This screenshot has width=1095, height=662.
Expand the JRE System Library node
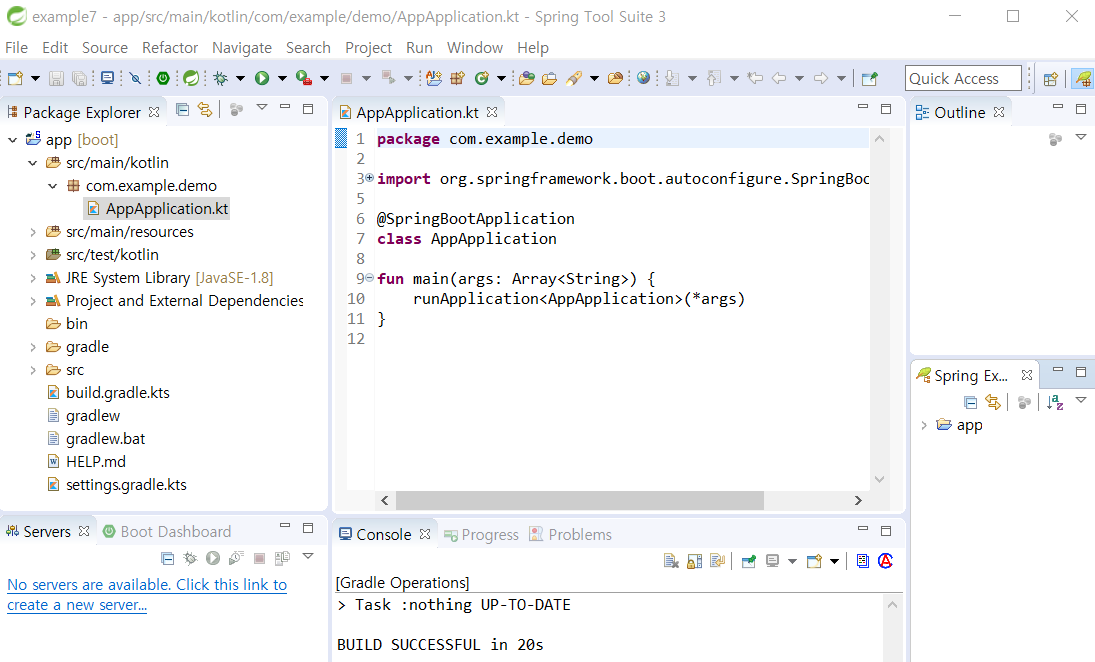[32, 278]
